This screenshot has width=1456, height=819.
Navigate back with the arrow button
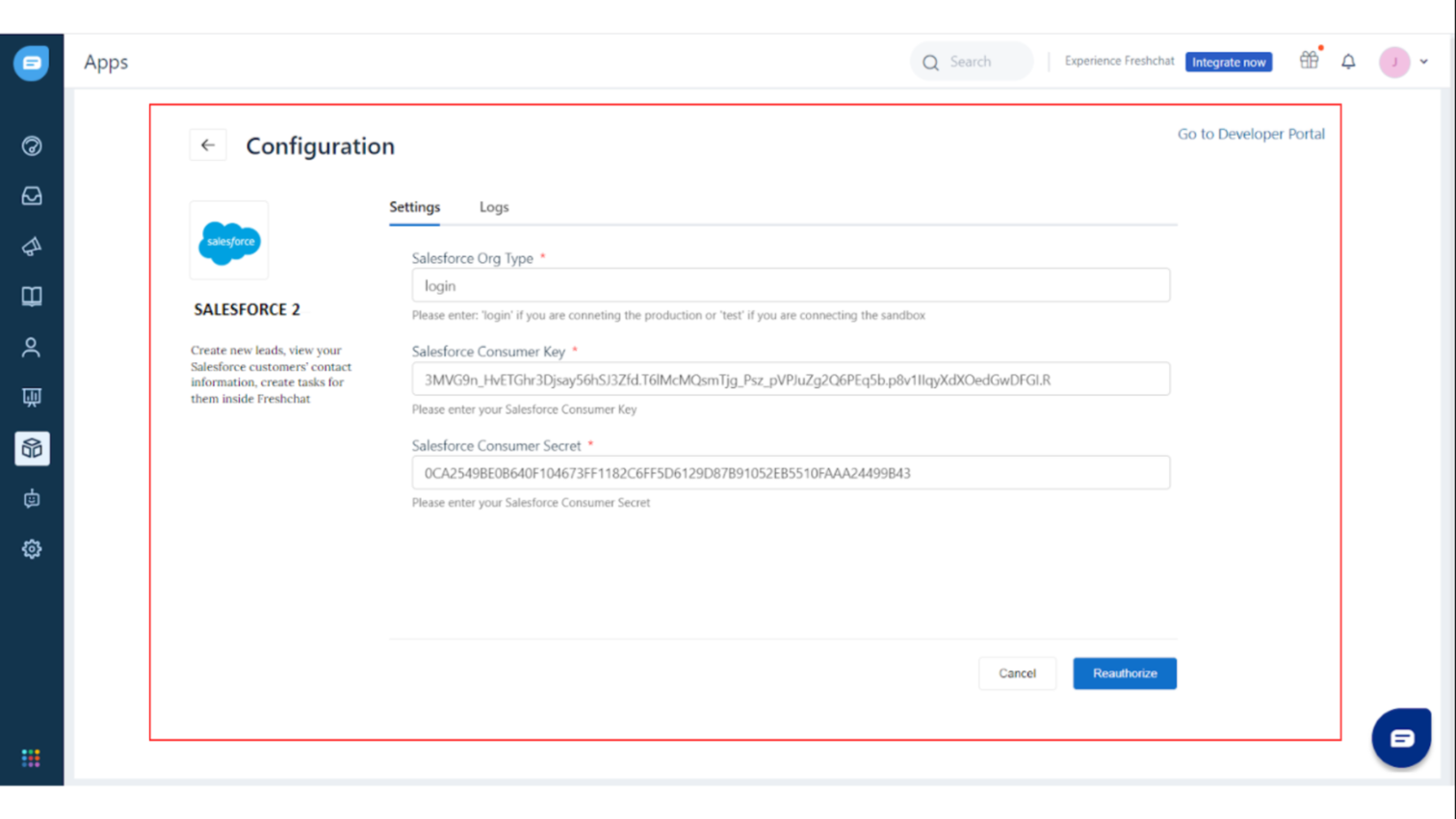coord(208,145)
